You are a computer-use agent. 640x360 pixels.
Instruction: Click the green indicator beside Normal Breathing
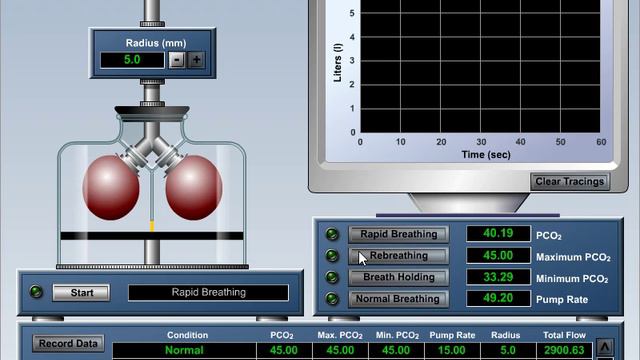click(332, 299)
